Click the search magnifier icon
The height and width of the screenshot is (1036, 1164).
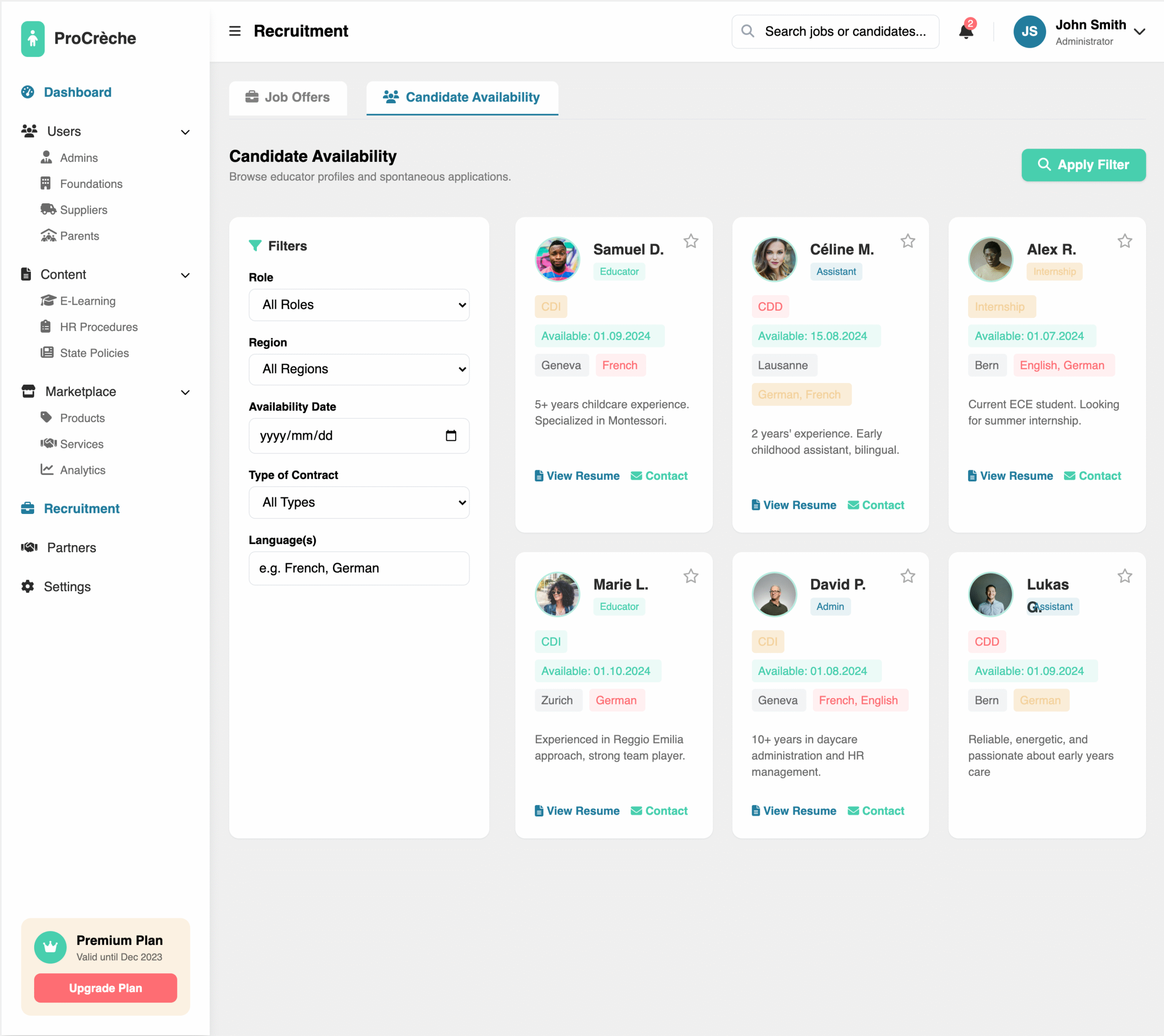(x=748, y=31)
